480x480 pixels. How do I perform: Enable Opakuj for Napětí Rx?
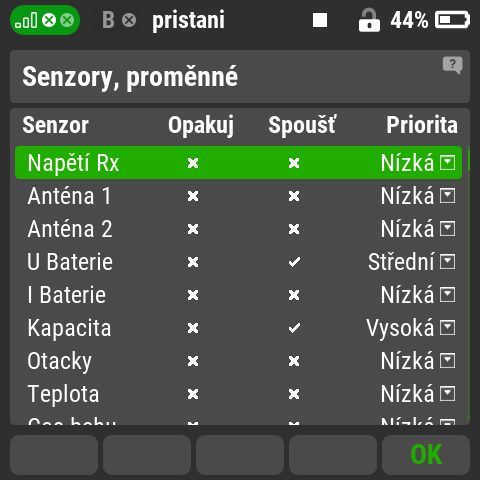pos(193,163)
